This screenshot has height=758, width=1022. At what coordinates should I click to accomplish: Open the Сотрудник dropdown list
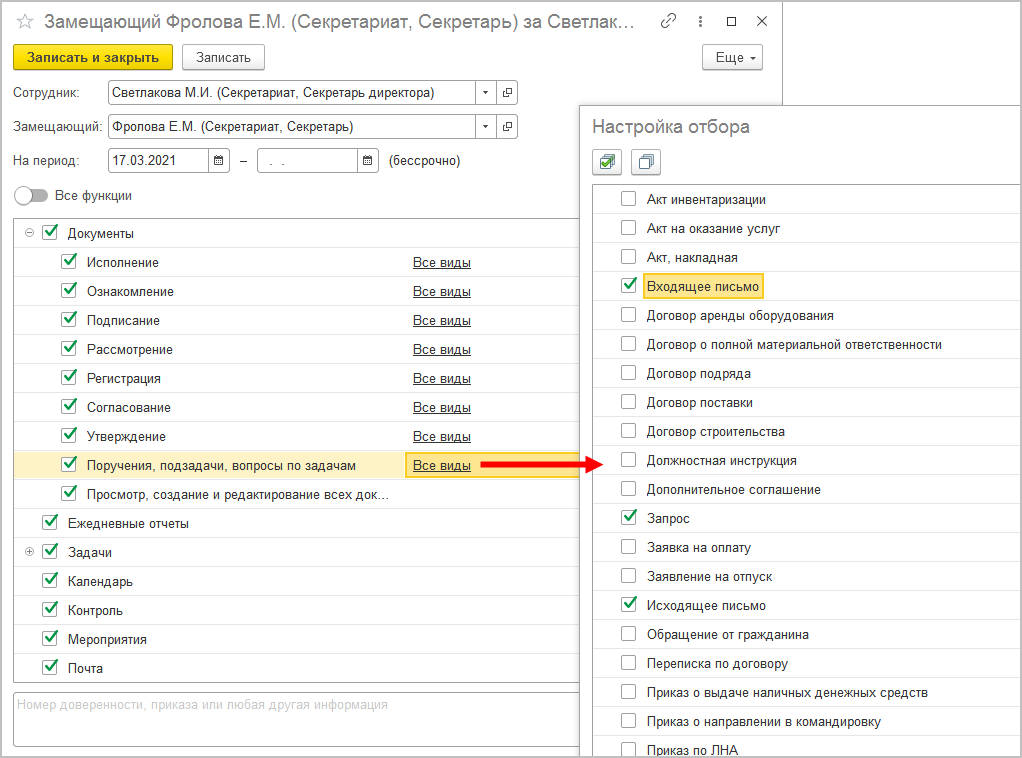pyautogui.click(x=486, y=93)
